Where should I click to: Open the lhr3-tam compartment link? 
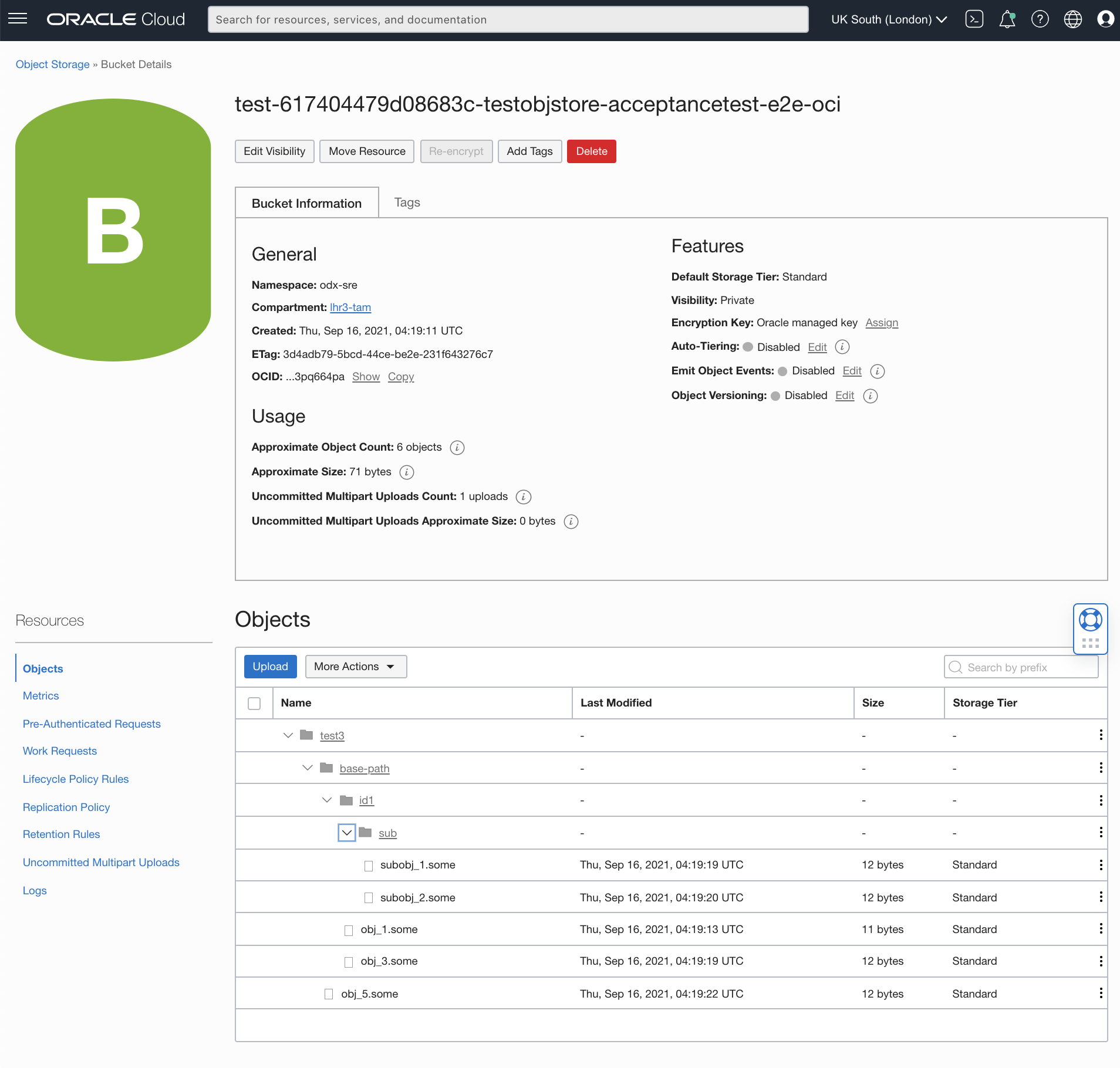point(350,307)
